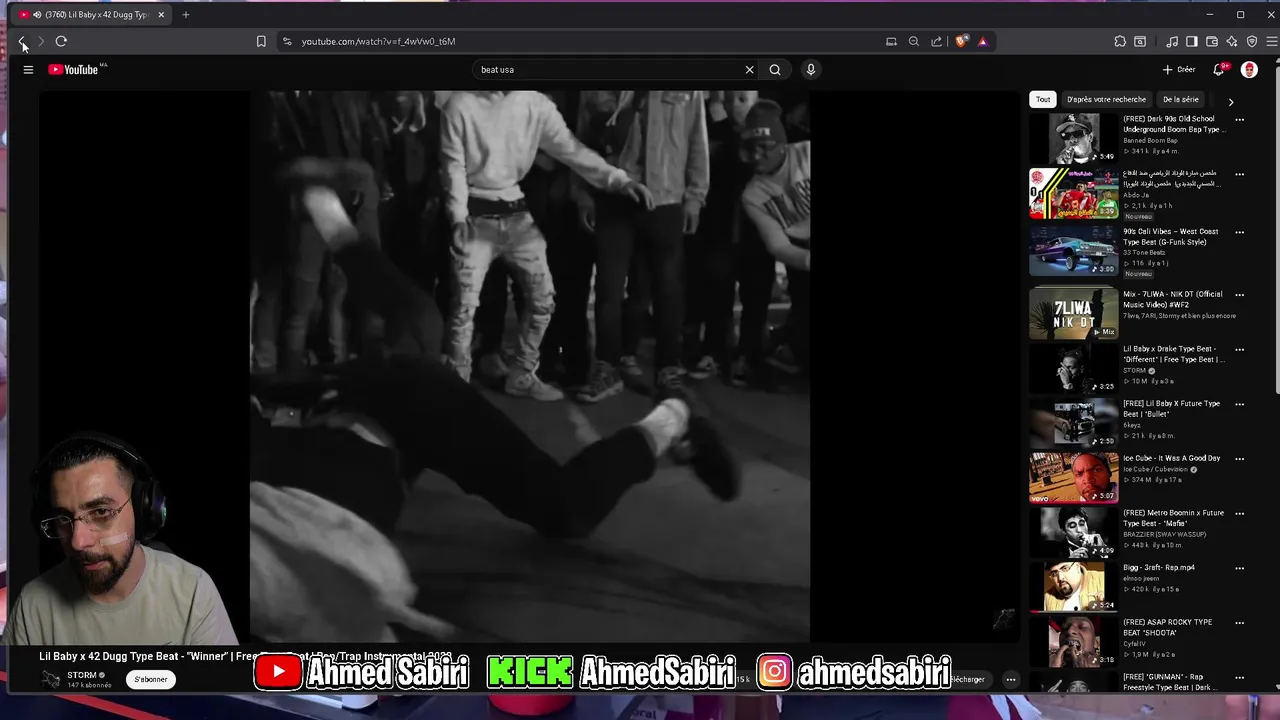Open the zoom level icon in address bar
Screen dimensions: 1280x720
[x=914, y=41]
